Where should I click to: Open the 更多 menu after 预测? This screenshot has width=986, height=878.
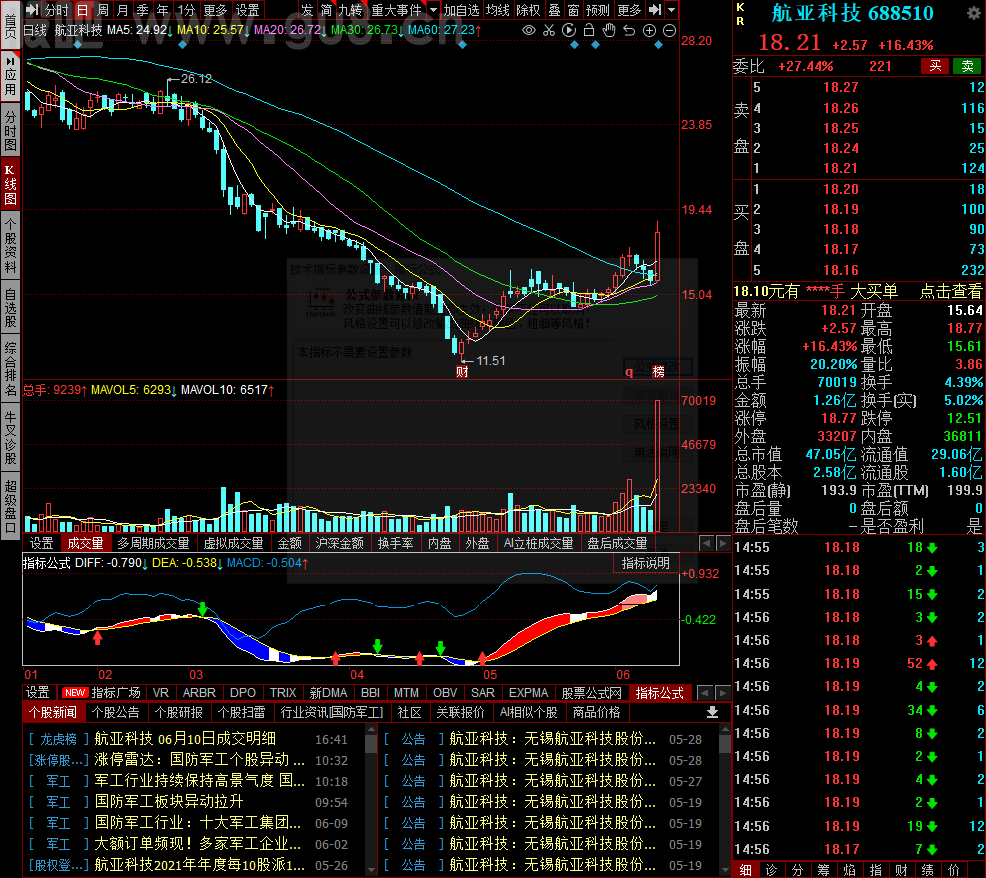click(x=629, y=10)
